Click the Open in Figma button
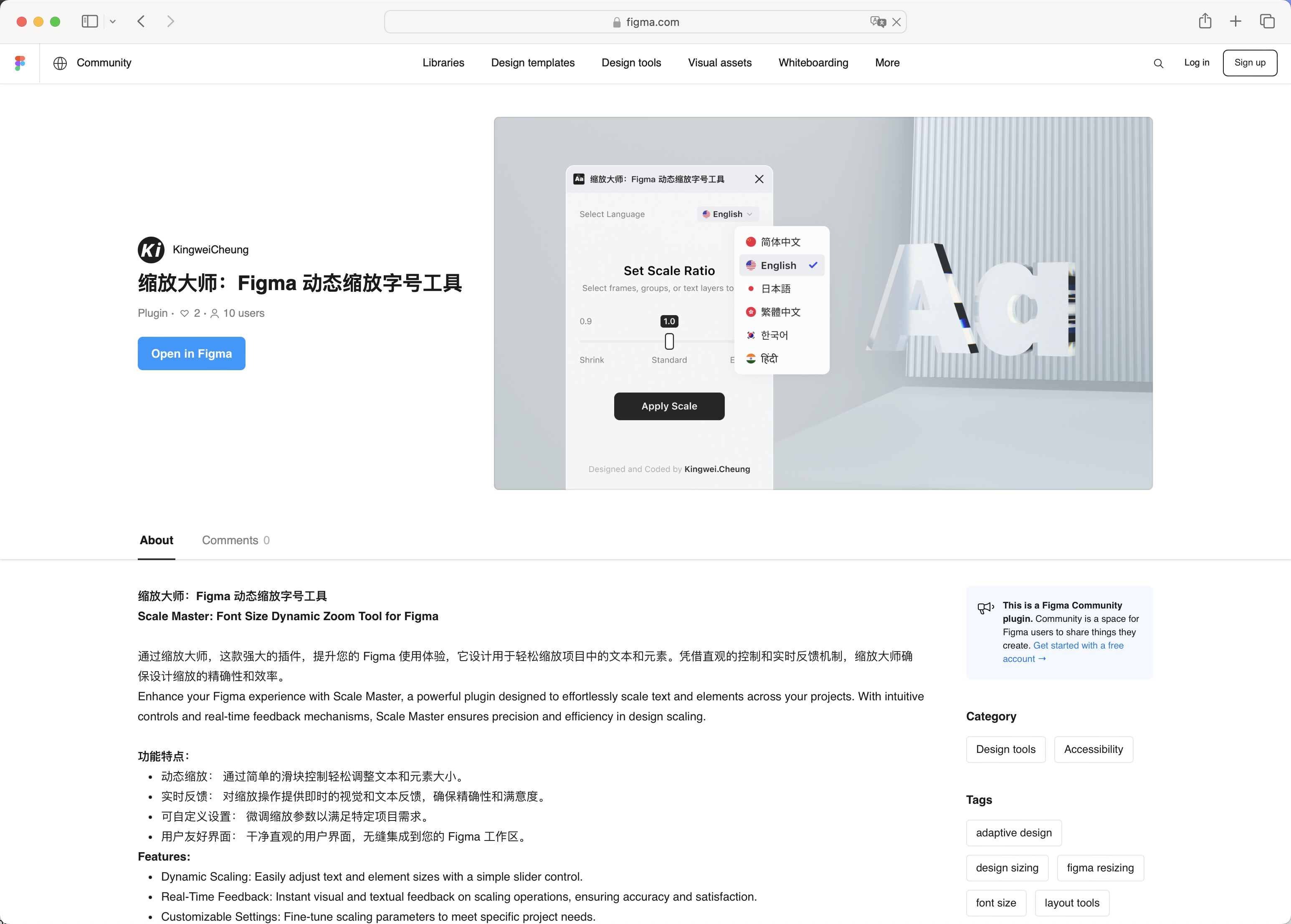 pyautogui.click(x=191, y=354)
